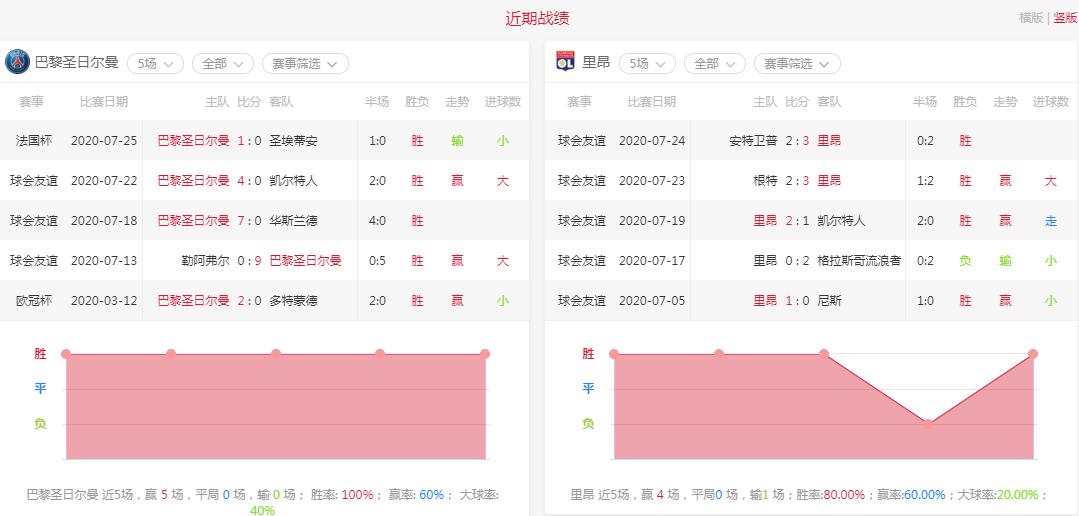Click the low point on Lyon chart
The width and height of the screenshot is (1079, 516).
[928, 424]
